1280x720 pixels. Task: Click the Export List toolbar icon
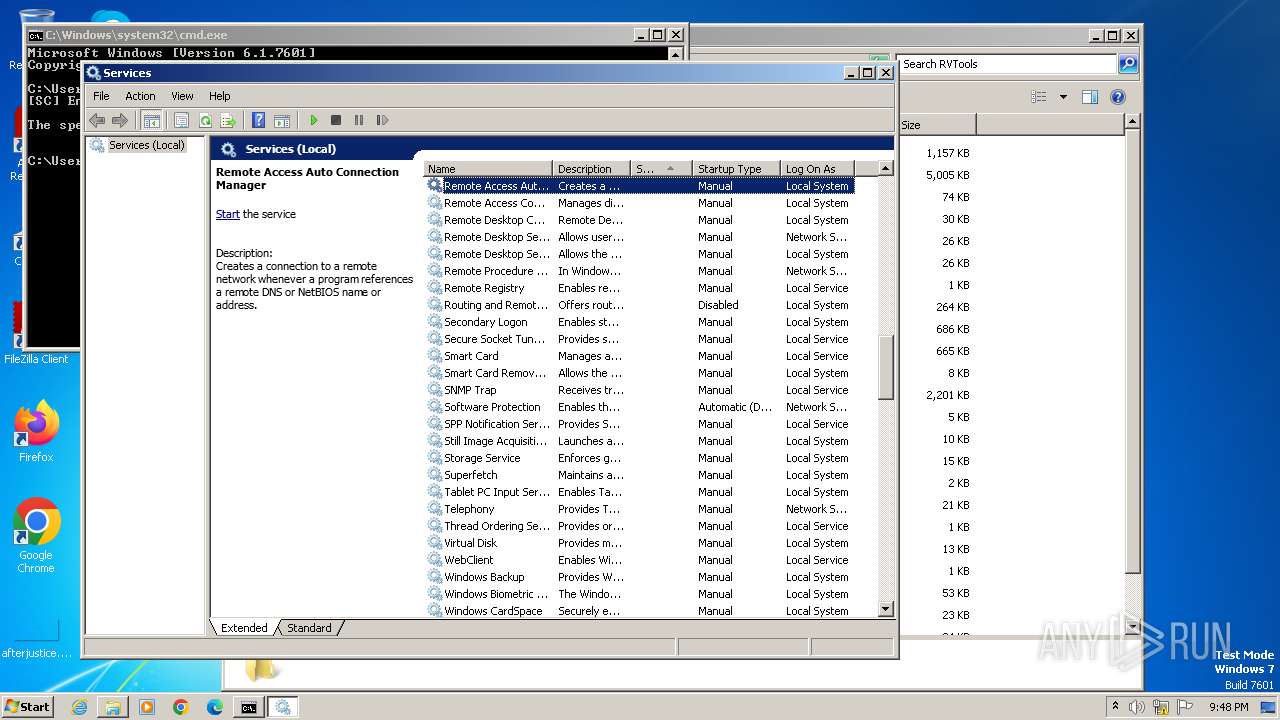pos(228,120)
